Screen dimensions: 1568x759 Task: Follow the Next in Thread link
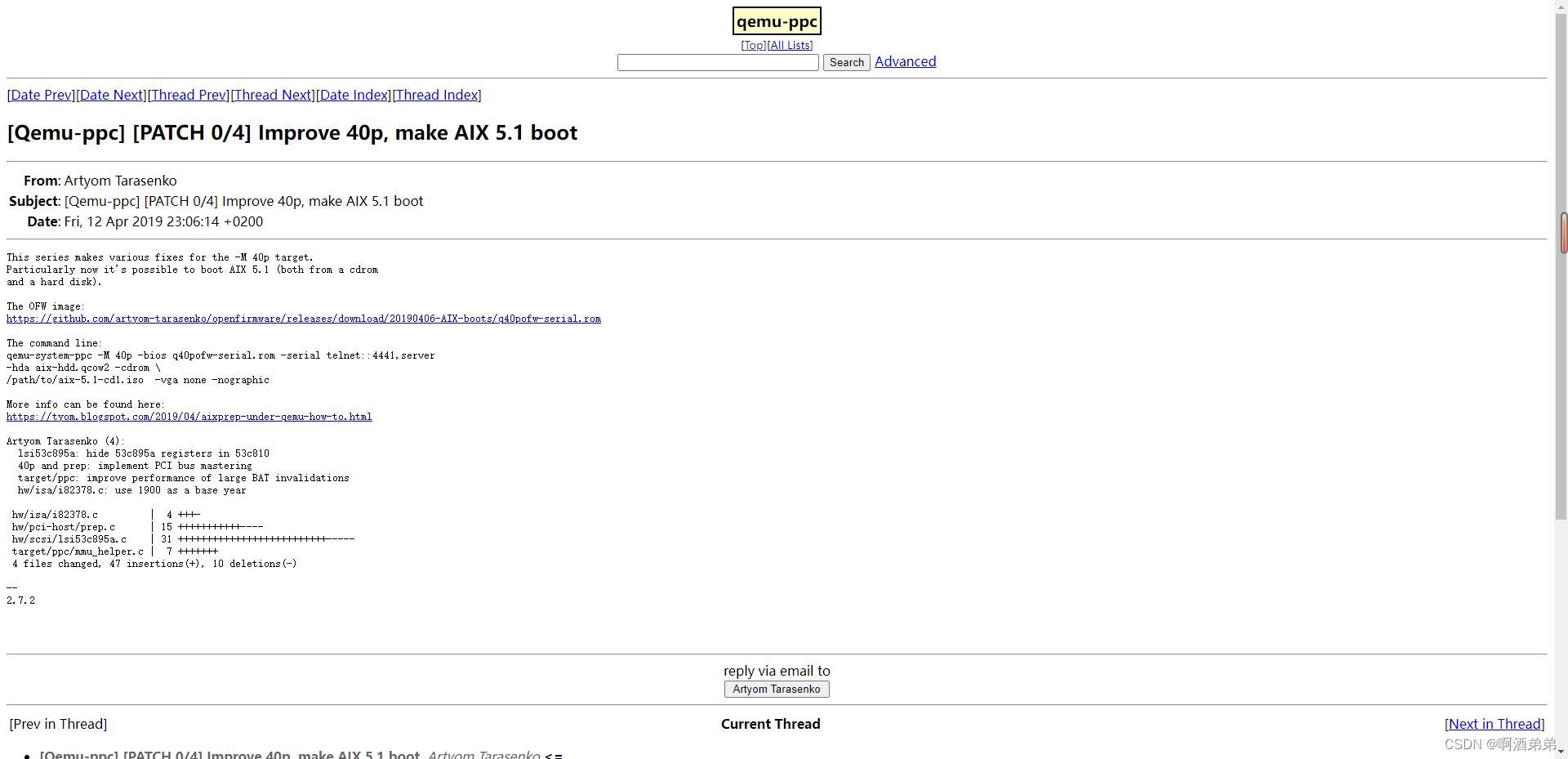(1494, 725)
